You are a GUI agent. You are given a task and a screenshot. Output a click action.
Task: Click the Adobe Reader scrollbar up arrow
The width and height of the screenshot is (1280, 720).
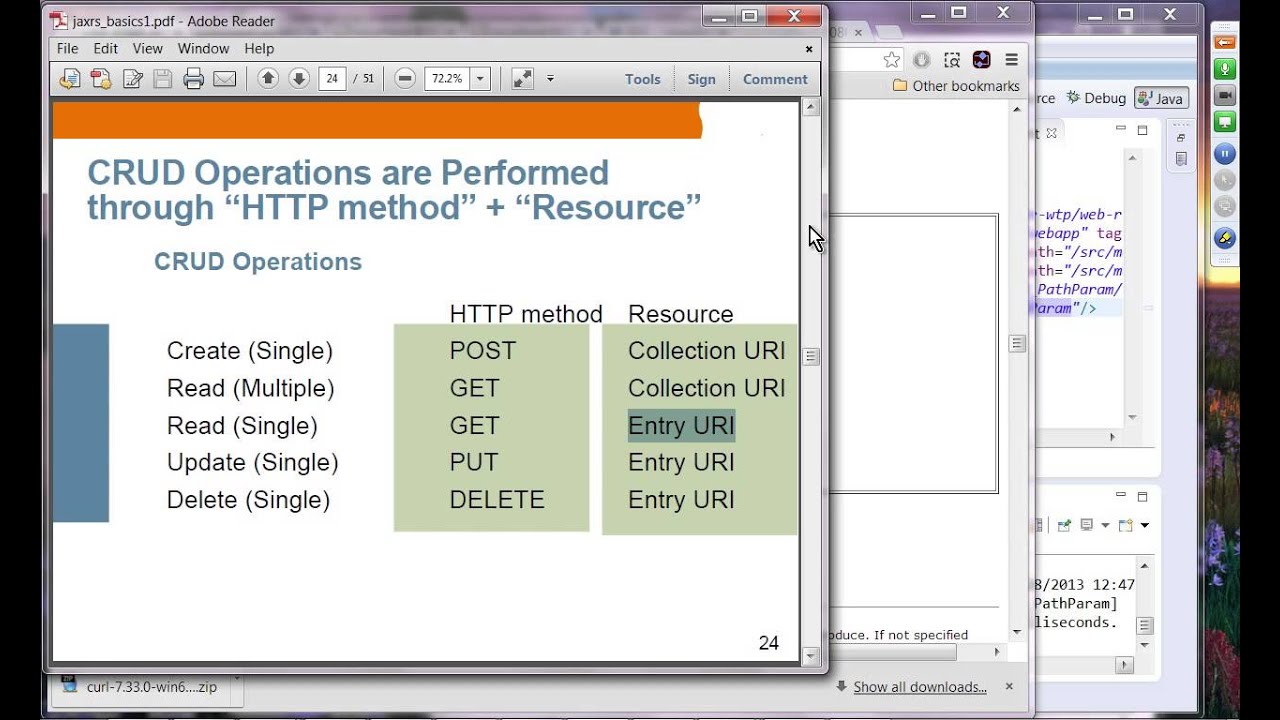811,107
